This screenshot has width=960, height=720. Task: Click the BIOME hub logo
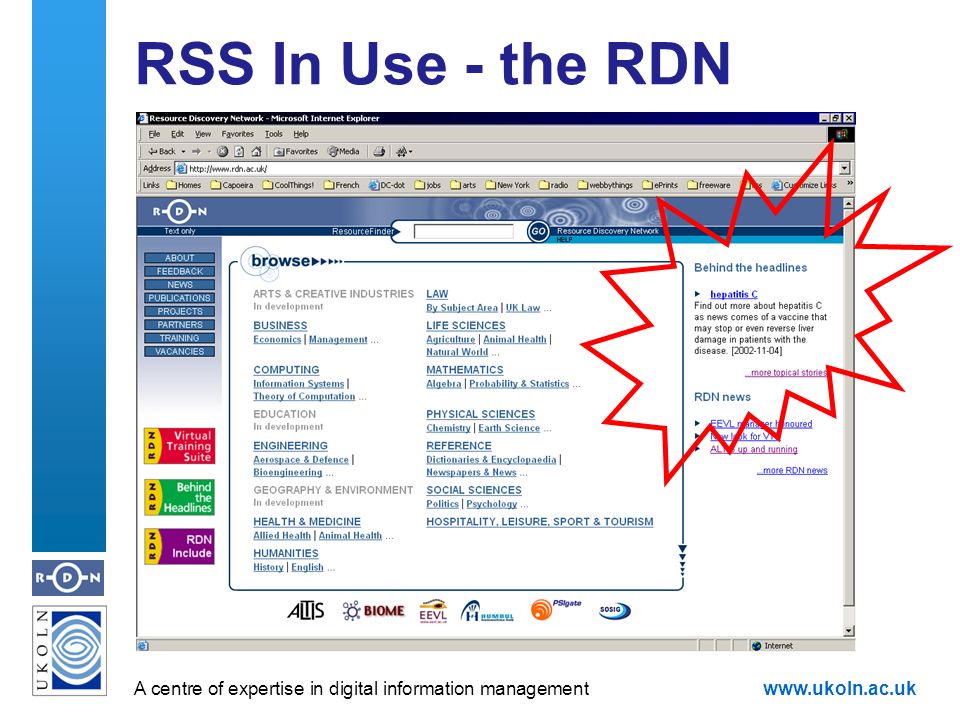(373, 611)
